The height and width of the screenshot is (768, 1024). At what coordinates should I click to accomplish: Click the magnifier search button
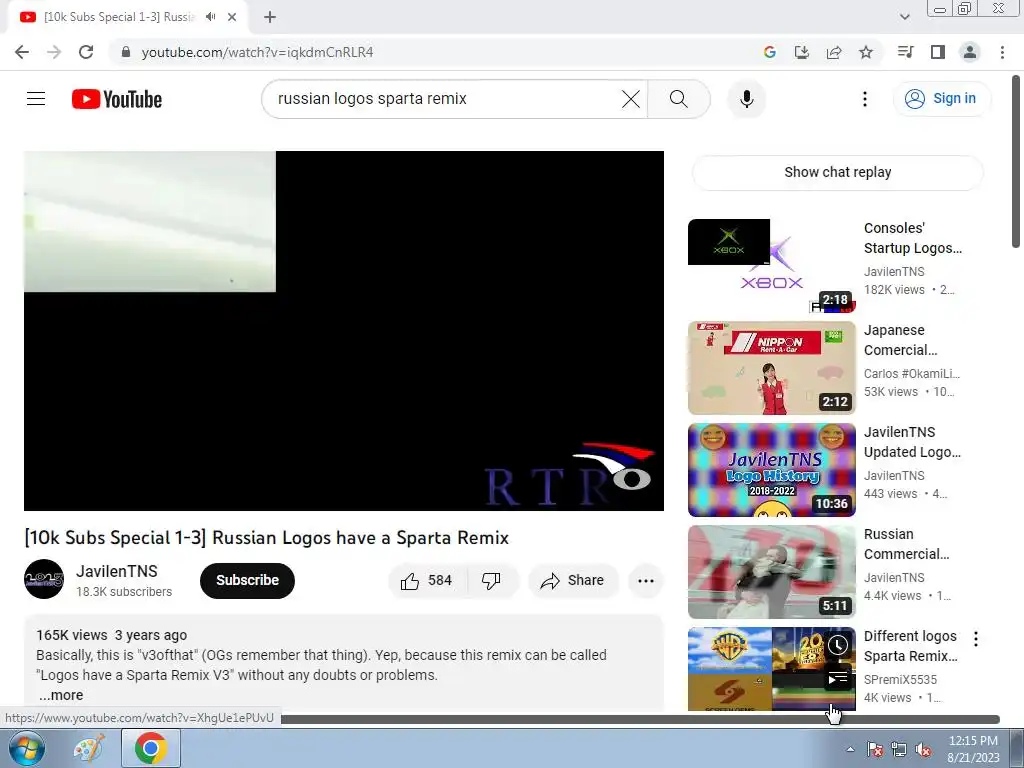coord(679,99)
